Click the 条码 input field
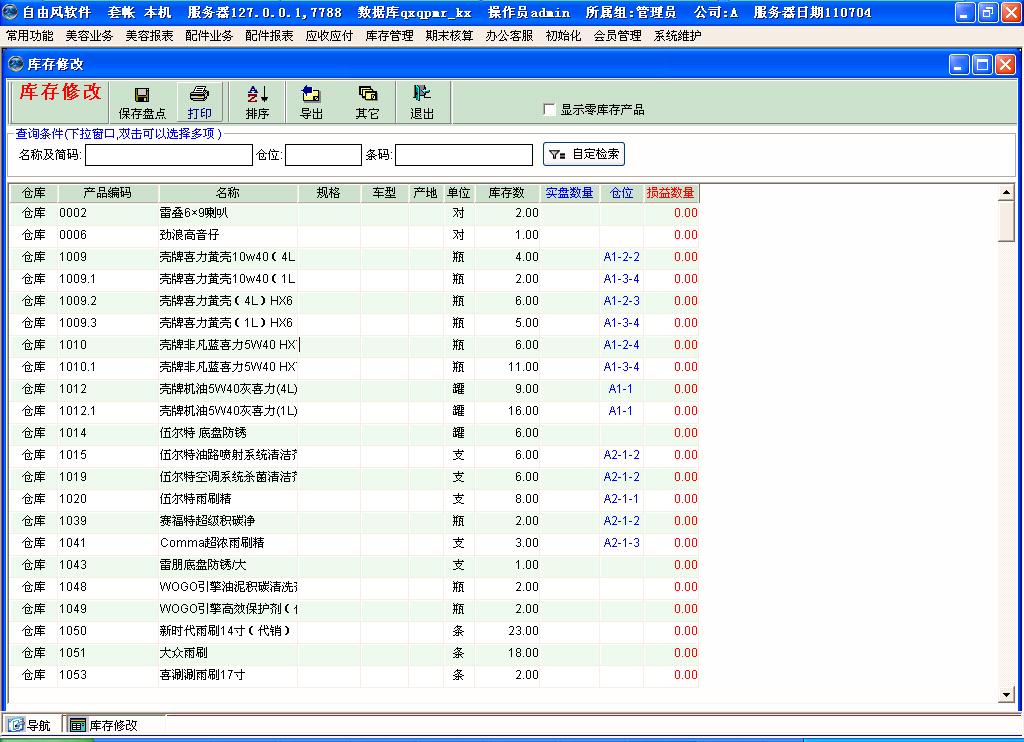Image resolution: width=1024 pixels, height=742 pixels. 464,155
